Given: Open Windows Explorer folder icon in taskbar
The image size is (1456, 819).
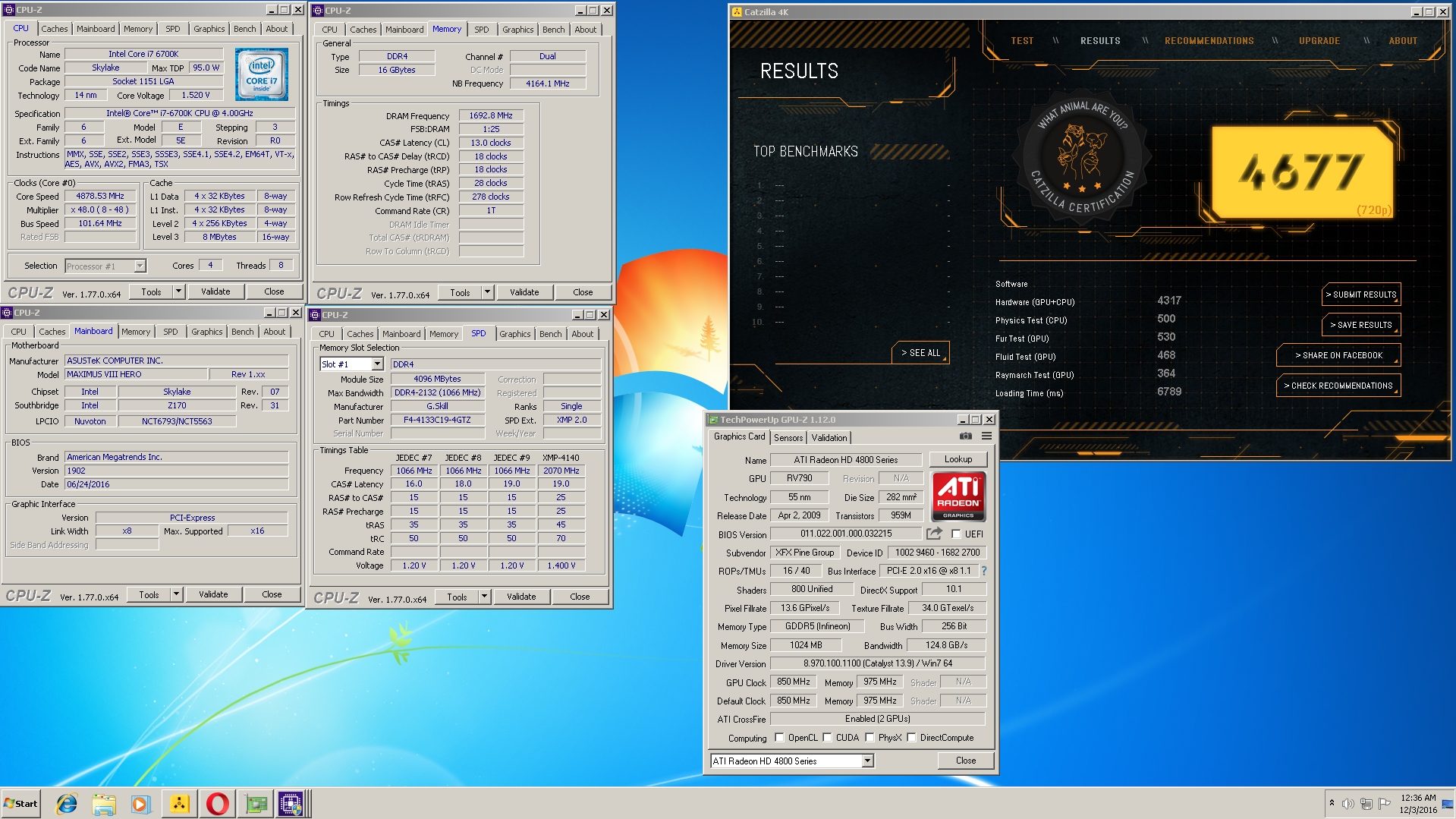Looking at the screenshot, I should 104,804.
